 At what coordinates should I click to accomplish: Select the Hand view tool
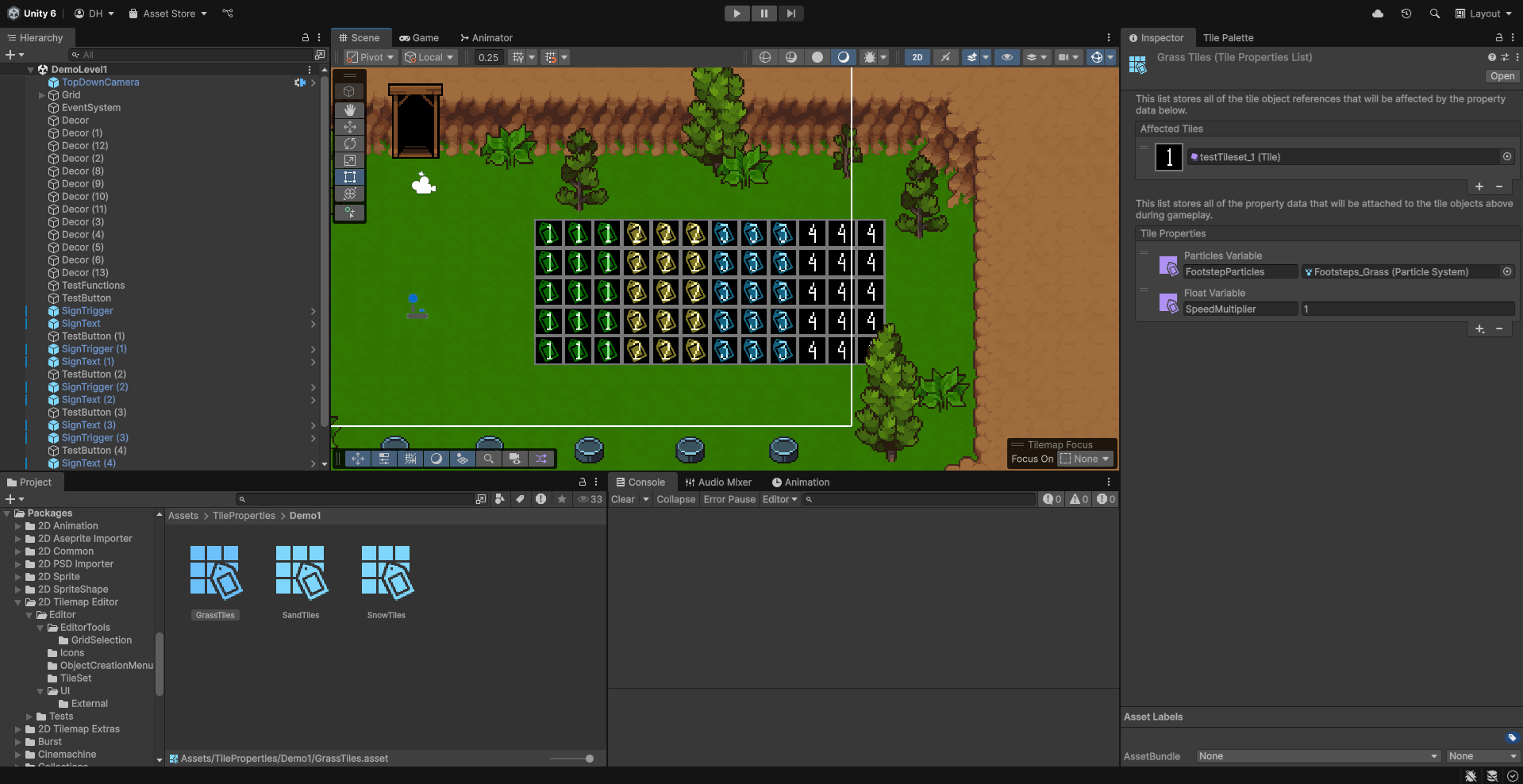(349, 110)
